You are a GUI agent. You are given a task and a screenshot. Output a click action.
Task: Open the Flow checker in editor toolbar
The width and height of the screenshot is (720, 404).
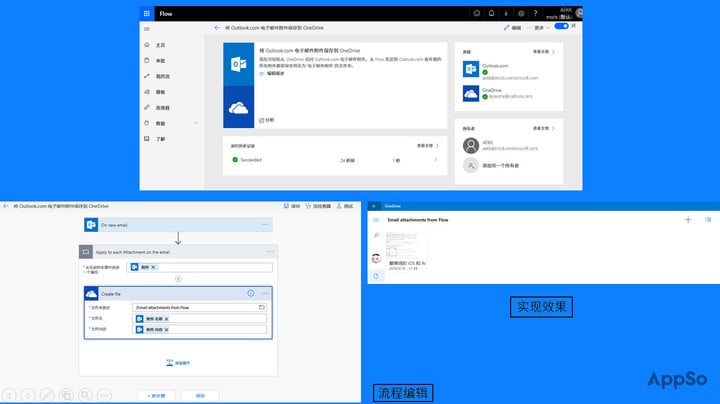tap(318, 206)
